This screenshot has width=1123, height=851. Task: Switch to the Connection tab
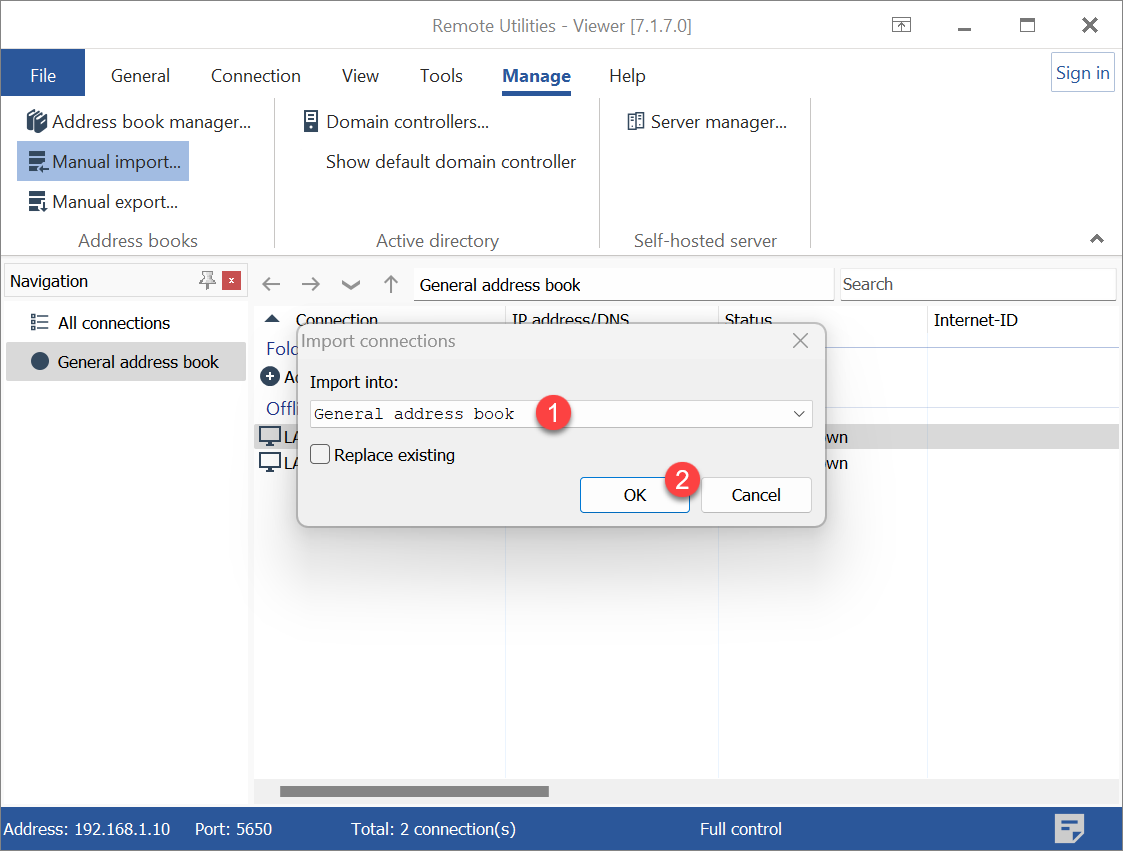coord(255,76)
